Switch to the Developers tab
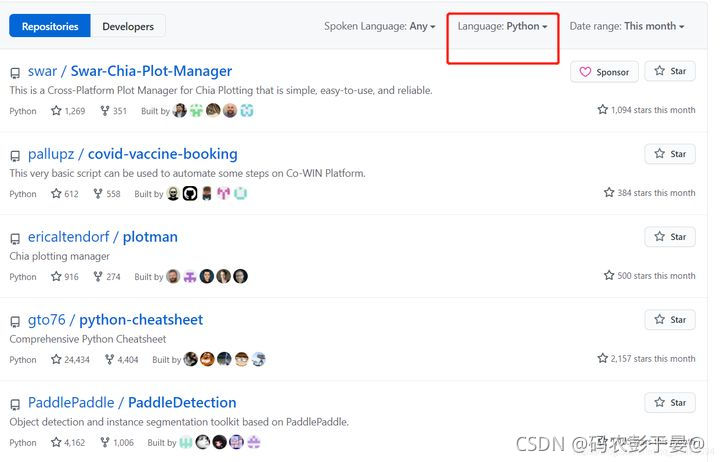This screenshot has width=720, height=462. (x=128, y=26)
